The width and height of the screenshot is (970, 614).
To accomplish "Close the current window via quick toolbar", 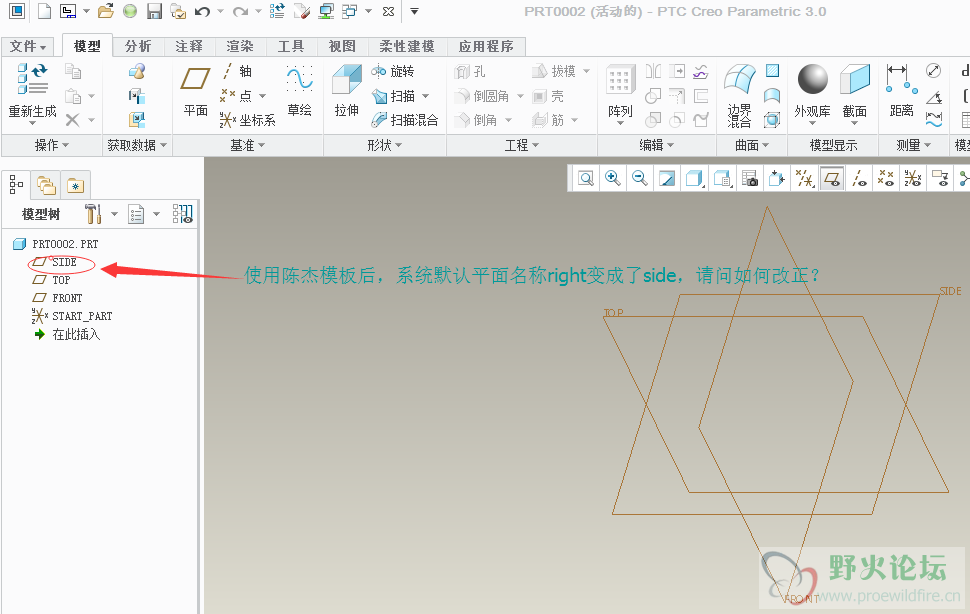I will point(388,11).
